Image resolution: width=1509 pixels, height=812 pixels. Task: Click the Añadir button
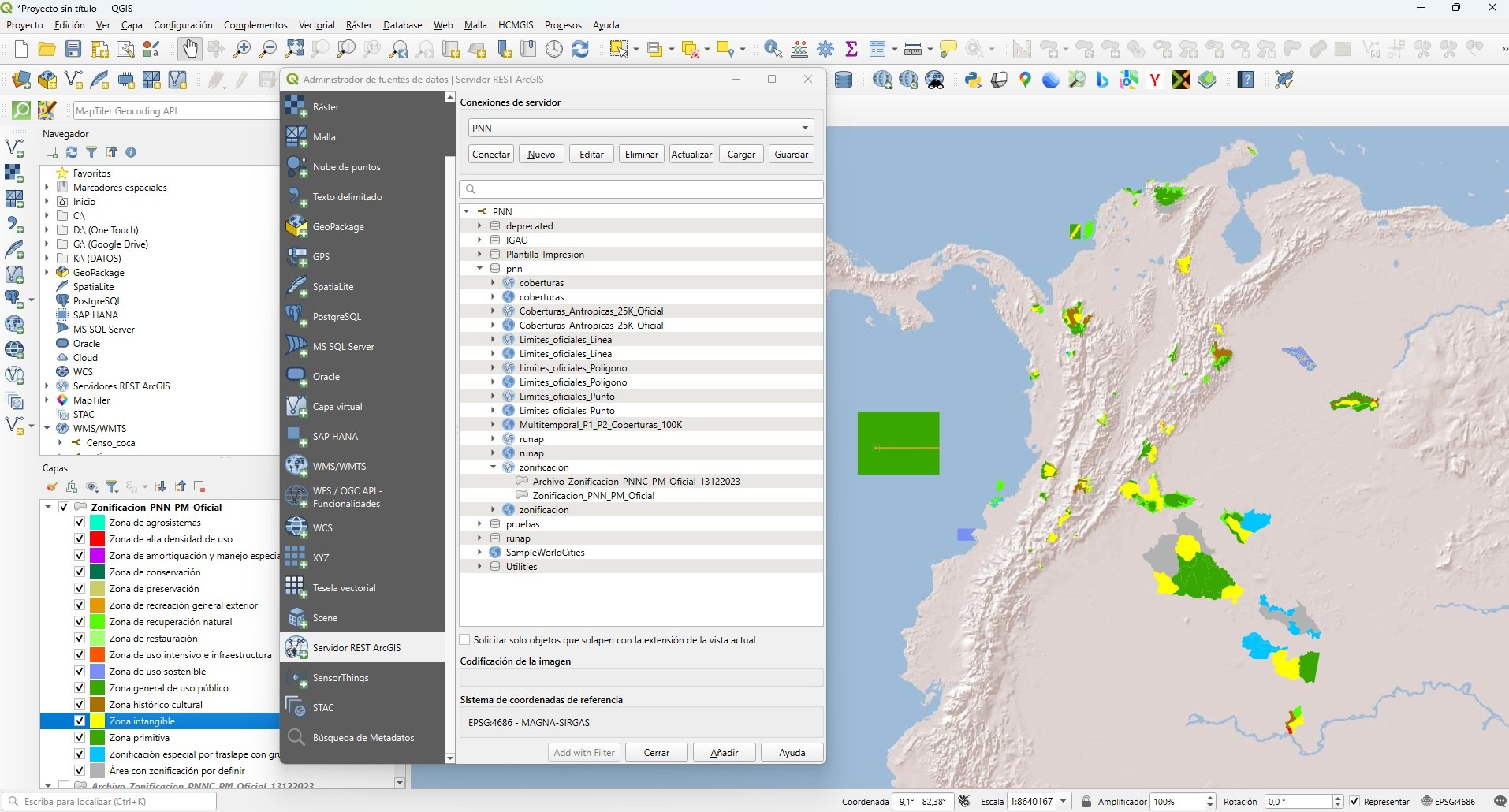(725, 752)
